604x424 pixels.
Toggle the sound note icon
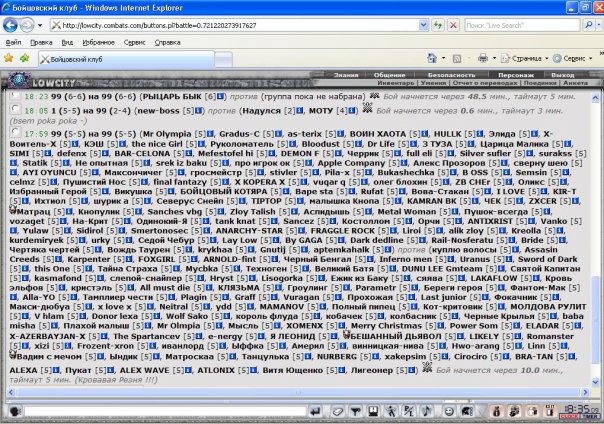coord(427,411)
